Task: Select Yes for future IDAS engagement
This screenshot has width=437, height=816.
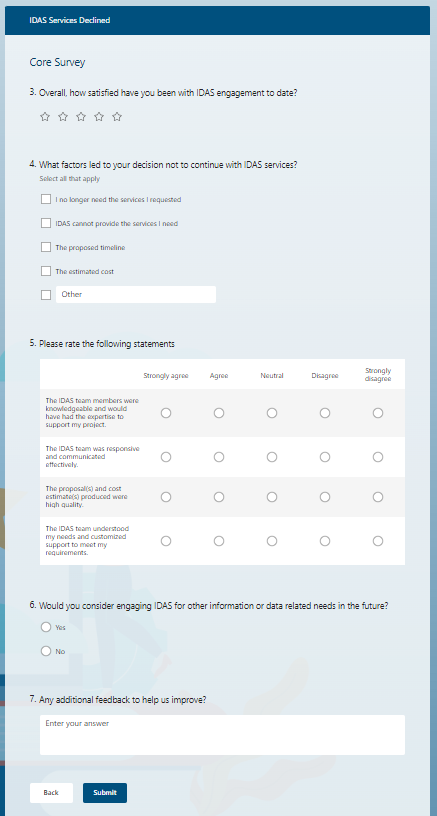Action: point(46,627)
